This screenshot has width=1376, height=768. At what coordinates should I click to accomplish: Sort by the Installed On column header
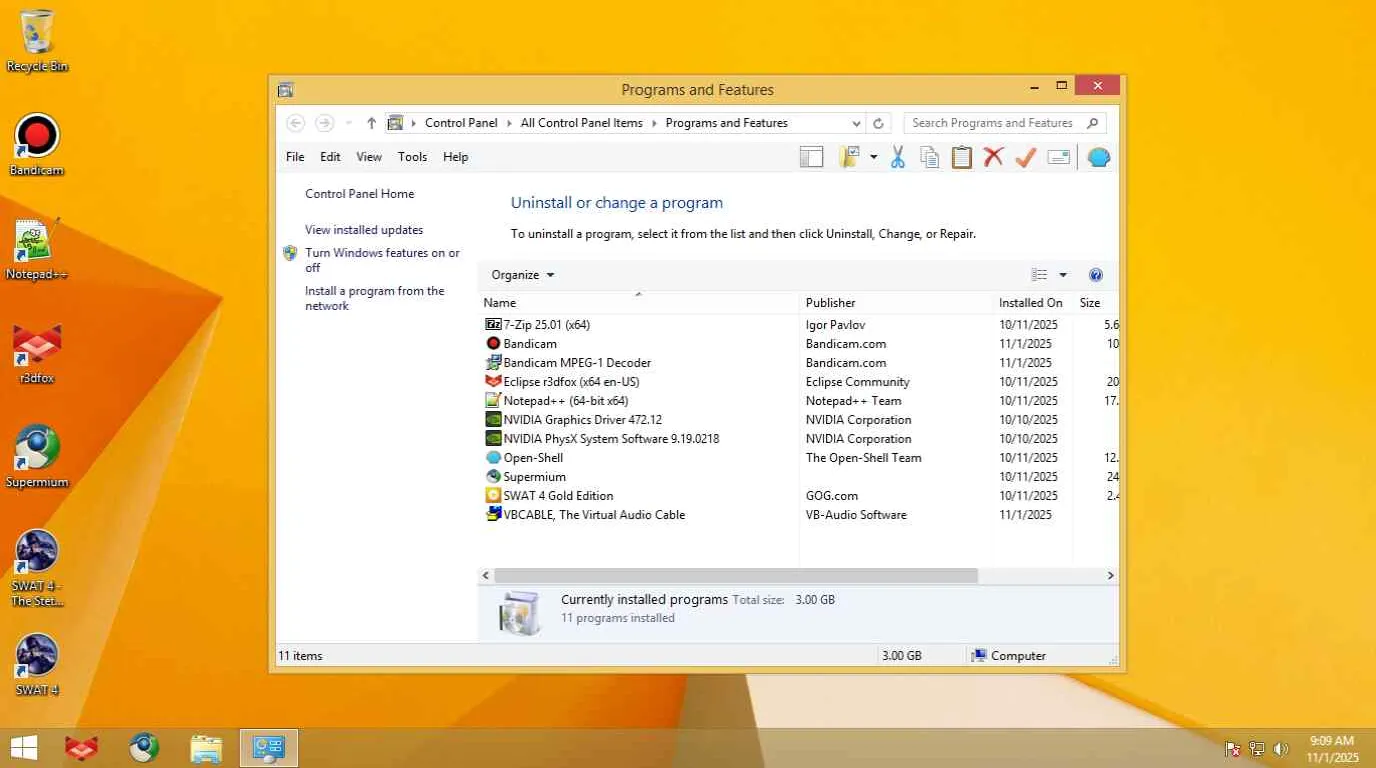[x=1032, y=303]
